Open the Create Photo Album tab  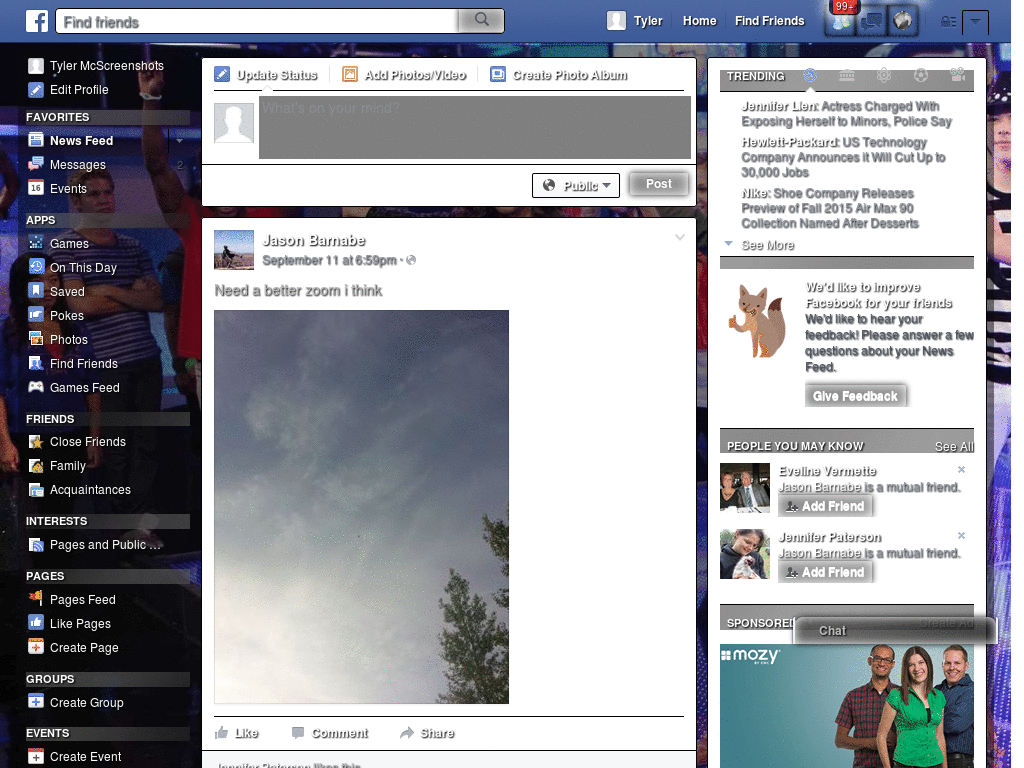pos(562,74)
